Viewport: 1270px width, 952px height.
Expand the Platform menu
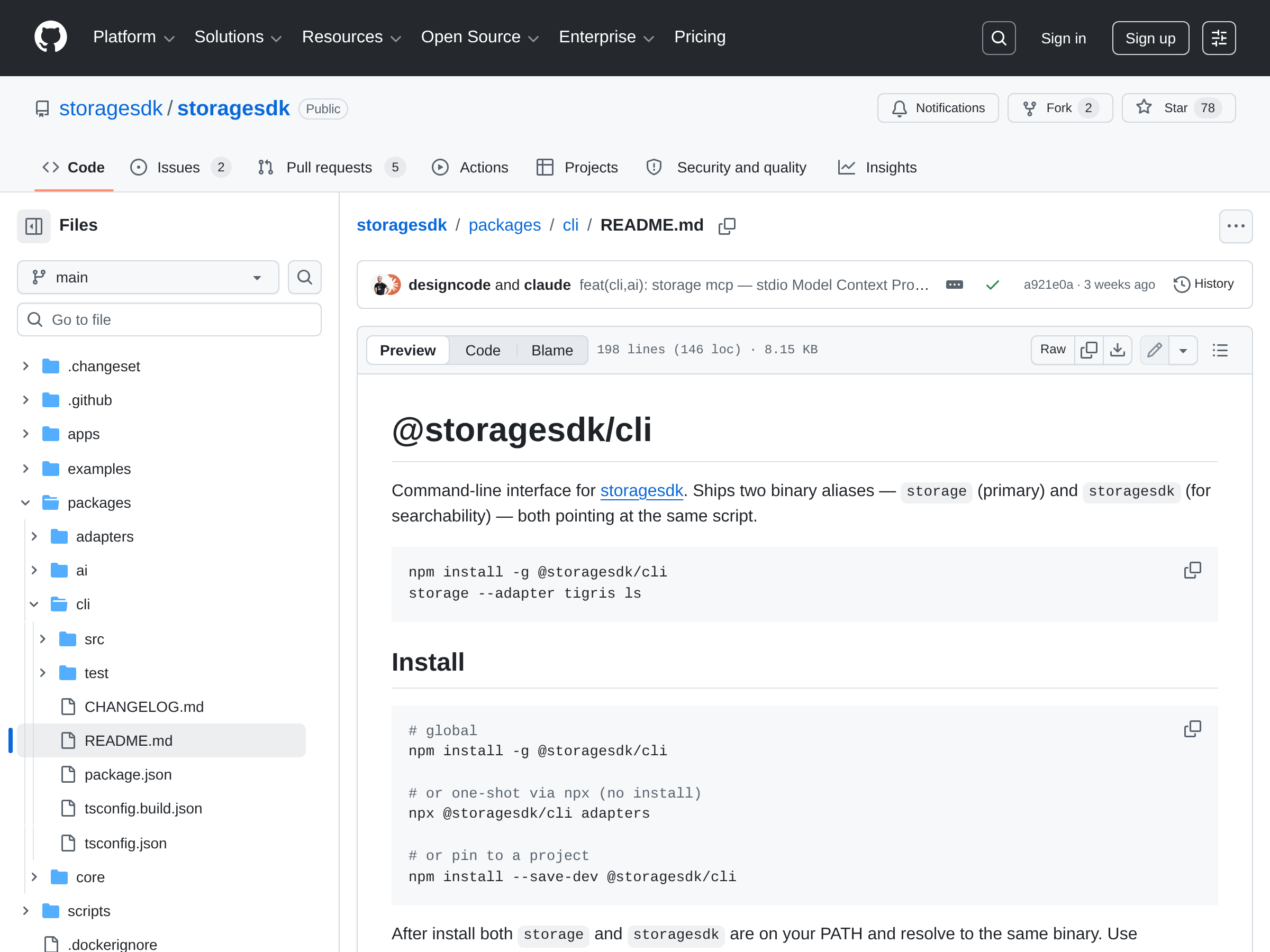[x=133, y=38]
